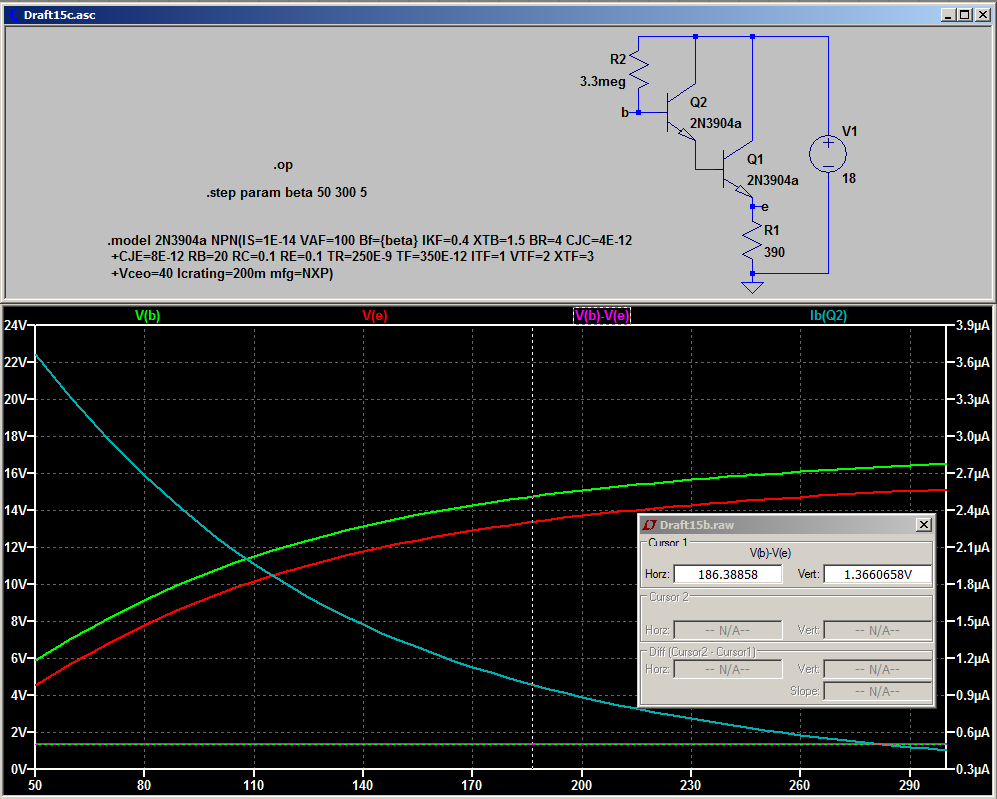Click the '390' value of R1
997x799 pixels.
(774, 252)
